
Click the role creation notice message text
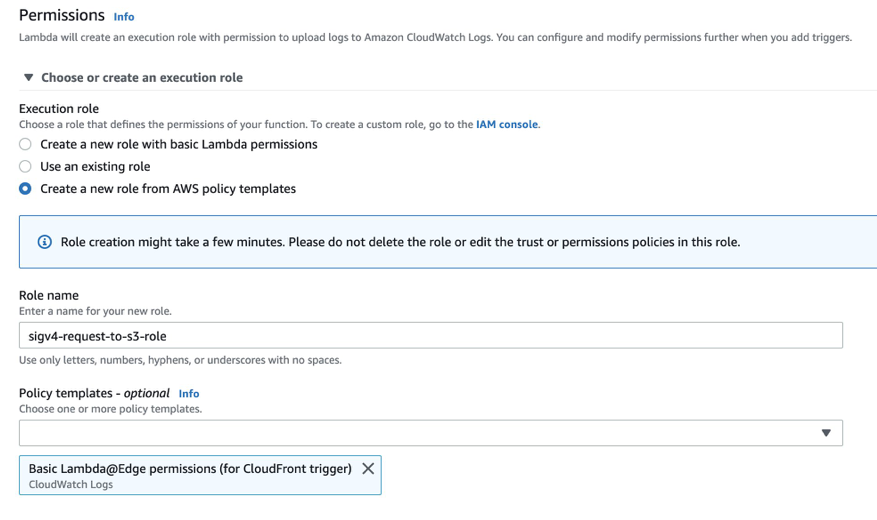click(x=400, y=242)
